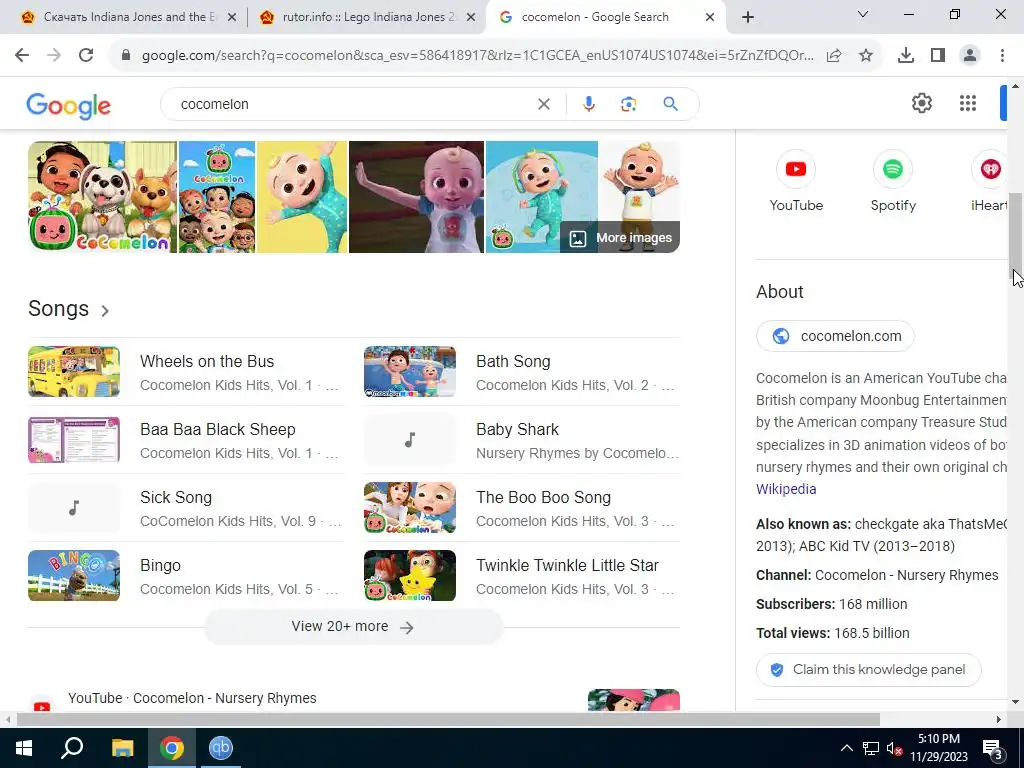Click the Bingo song thumbnail

(74, 575)
